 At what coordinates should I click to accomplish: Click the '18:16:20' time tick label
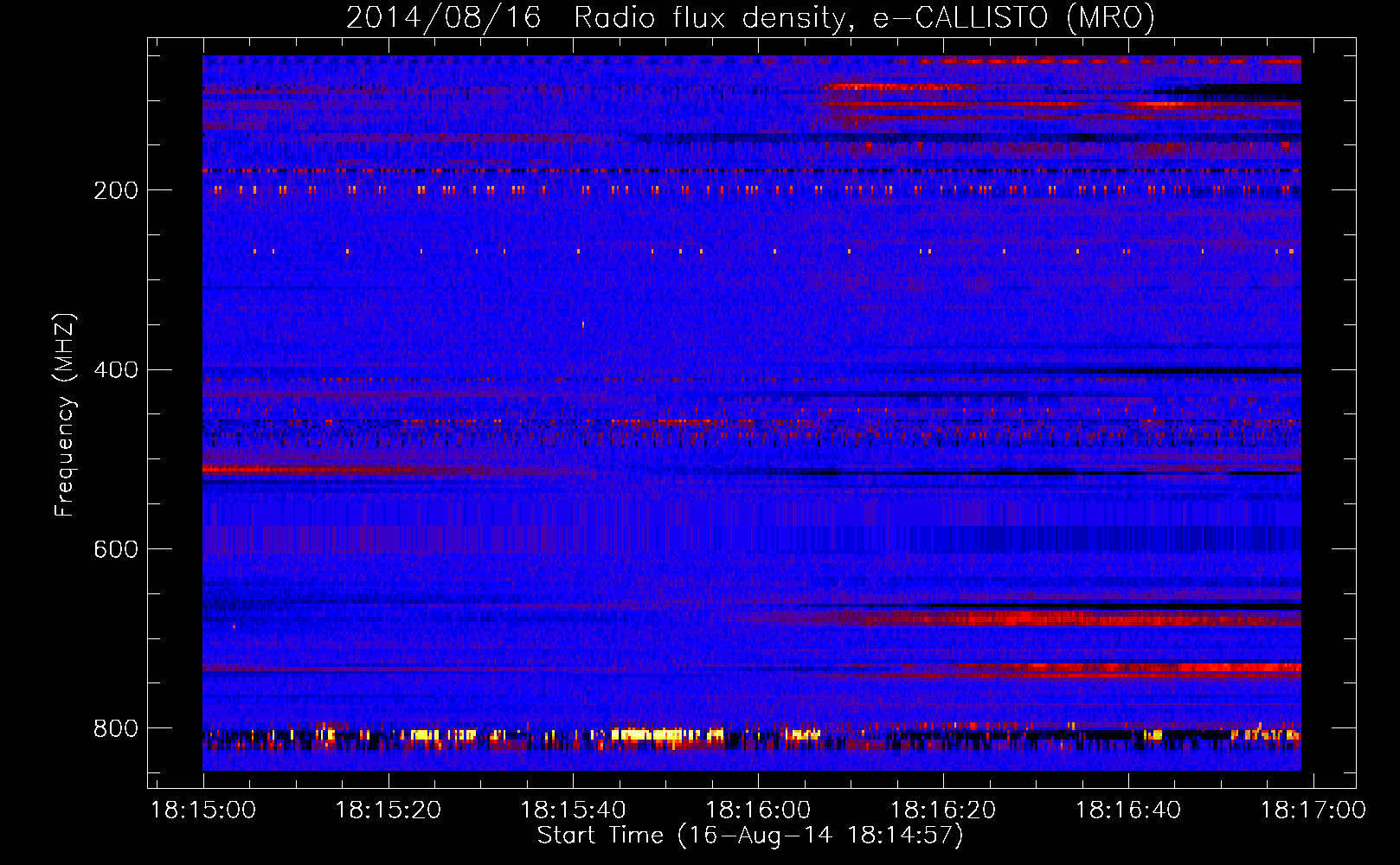tap(943, 811)
